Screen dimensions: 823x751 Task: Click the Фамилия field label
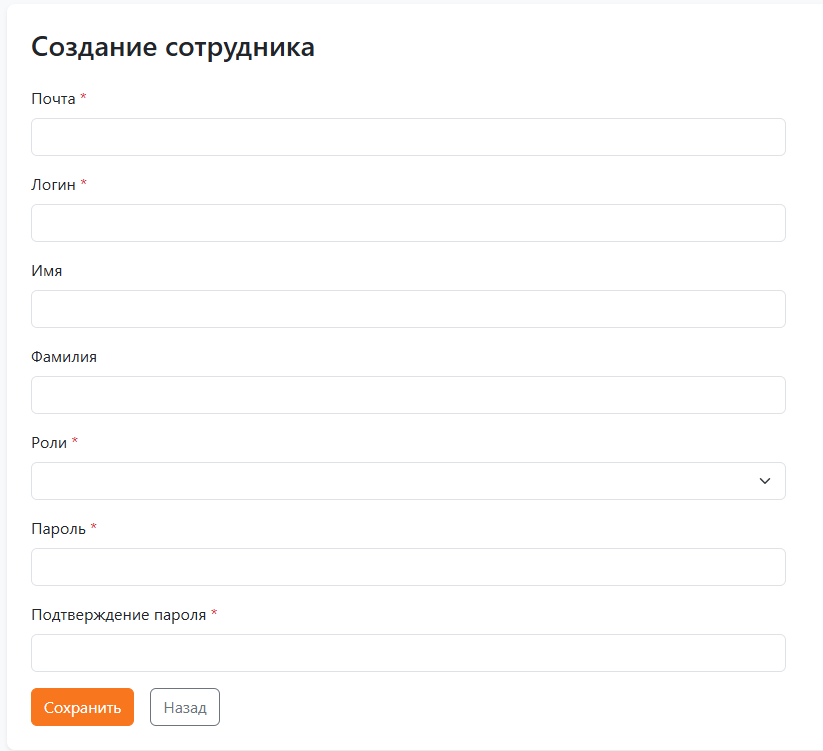coord(61,356)
